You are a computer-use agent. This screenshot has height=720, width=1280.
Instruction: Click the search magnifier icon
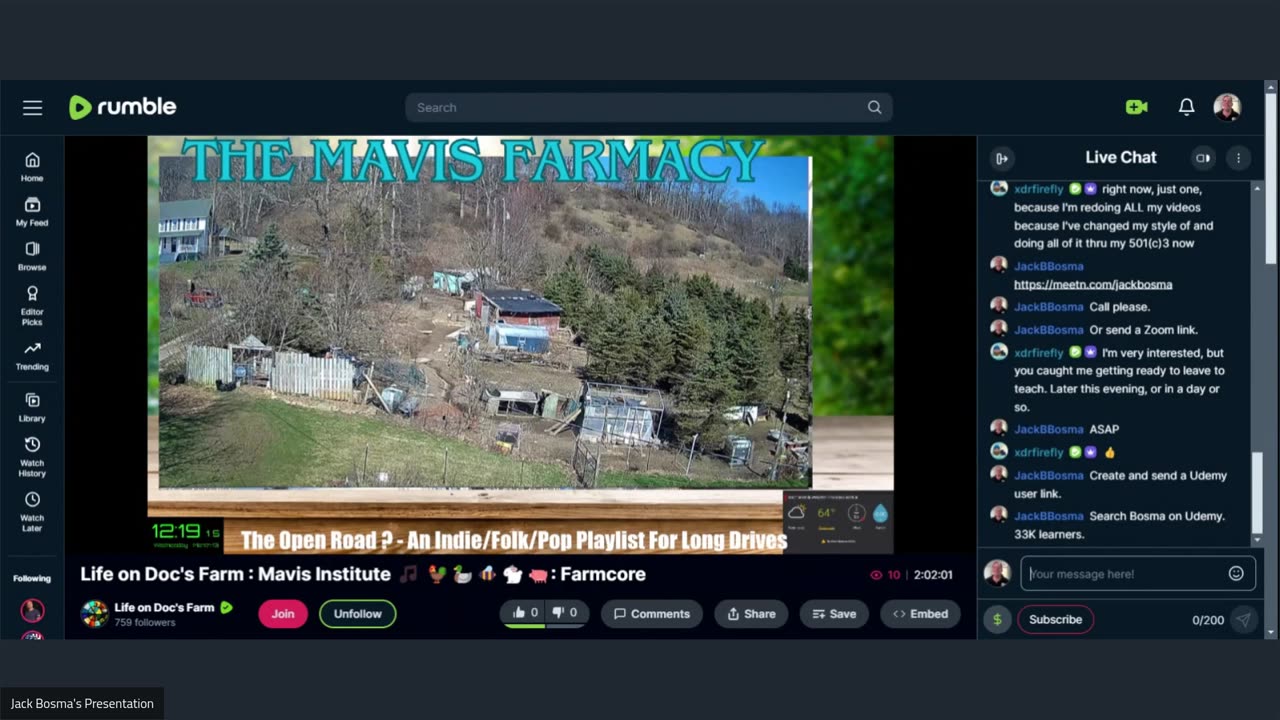coord(874,107)
